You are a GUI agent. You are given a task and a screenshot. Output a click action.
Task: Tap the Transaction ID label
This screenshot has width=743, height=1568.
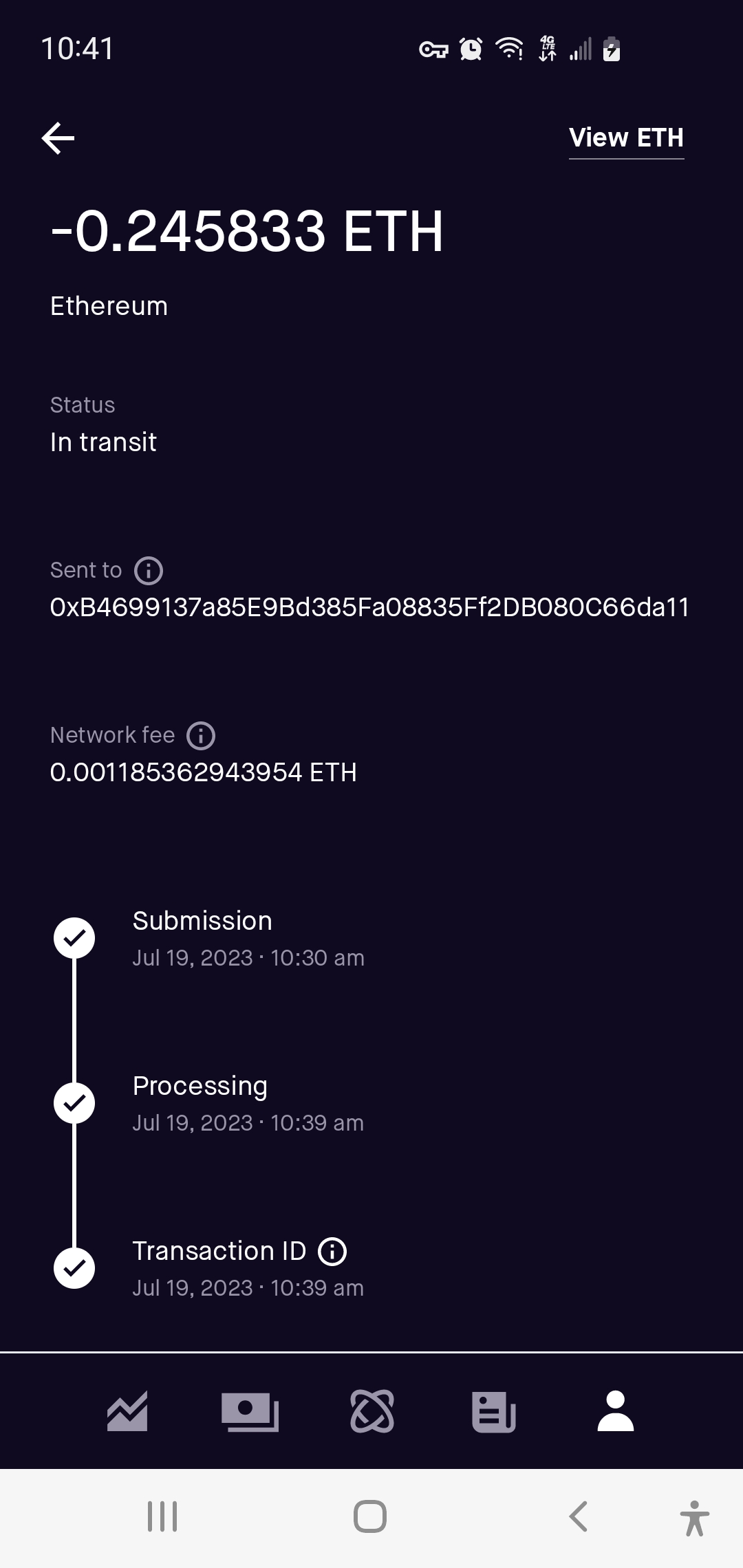219,1251
